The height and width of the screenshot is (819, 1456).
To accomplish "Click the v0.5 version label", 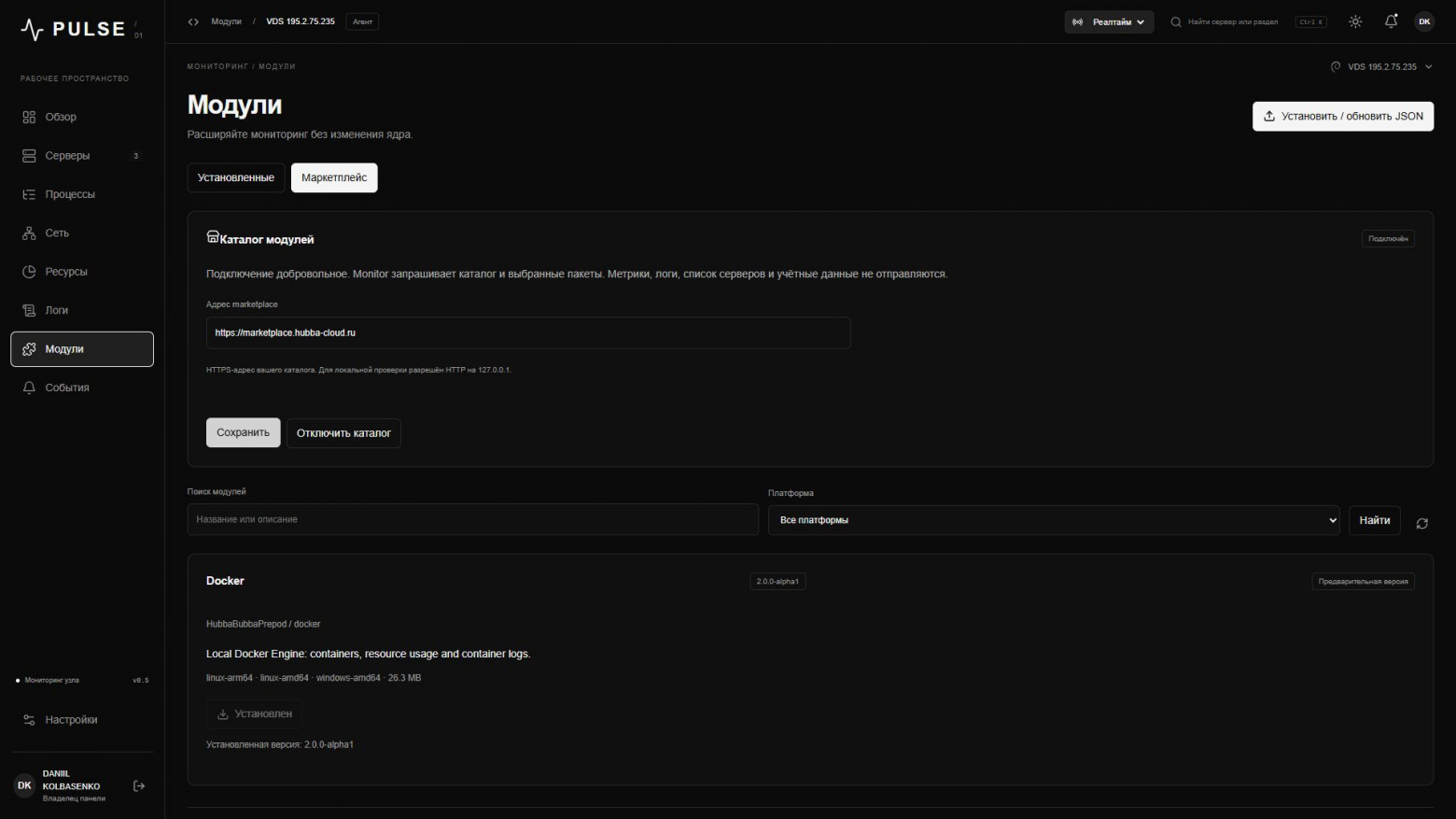I will tap(141, 681).
